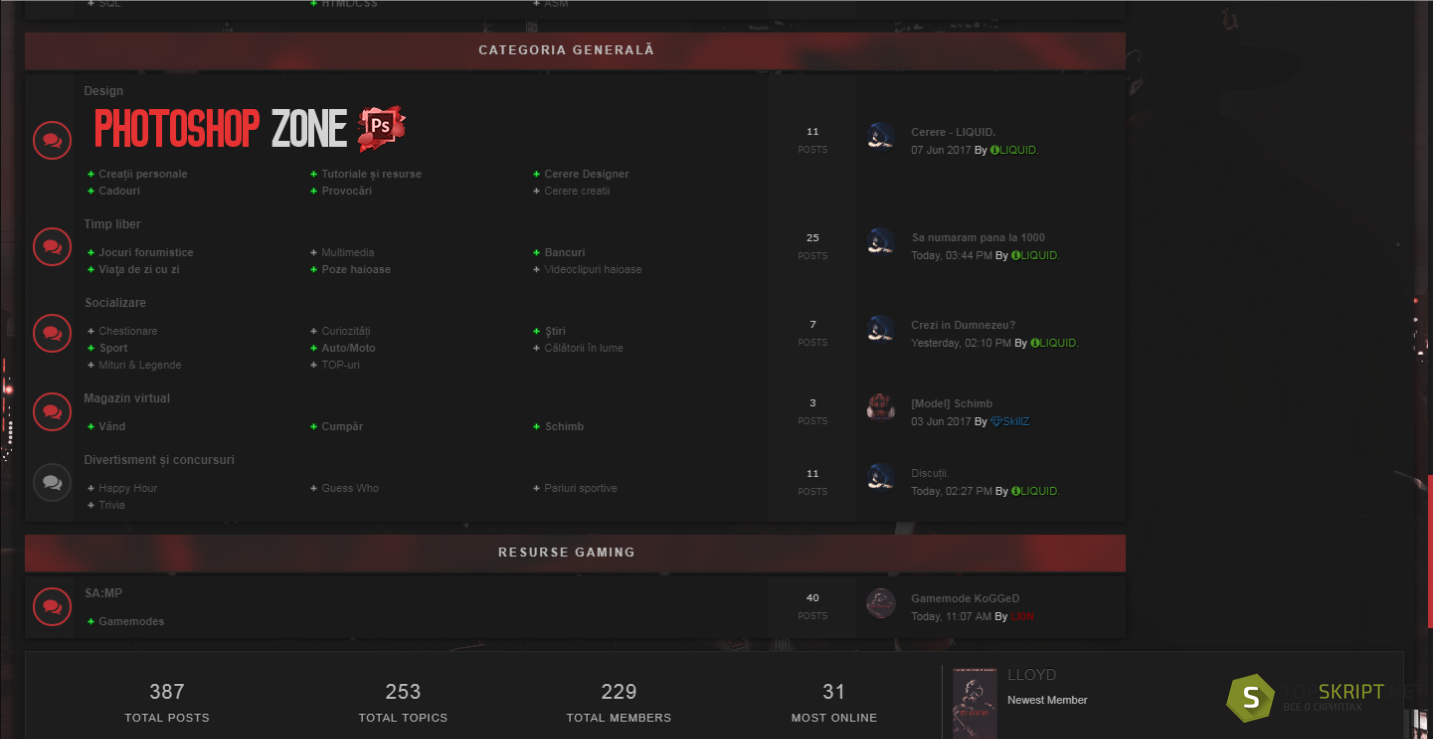
Task: Open the Photoshop Zone banner image
Action: (x=250, y=129)
